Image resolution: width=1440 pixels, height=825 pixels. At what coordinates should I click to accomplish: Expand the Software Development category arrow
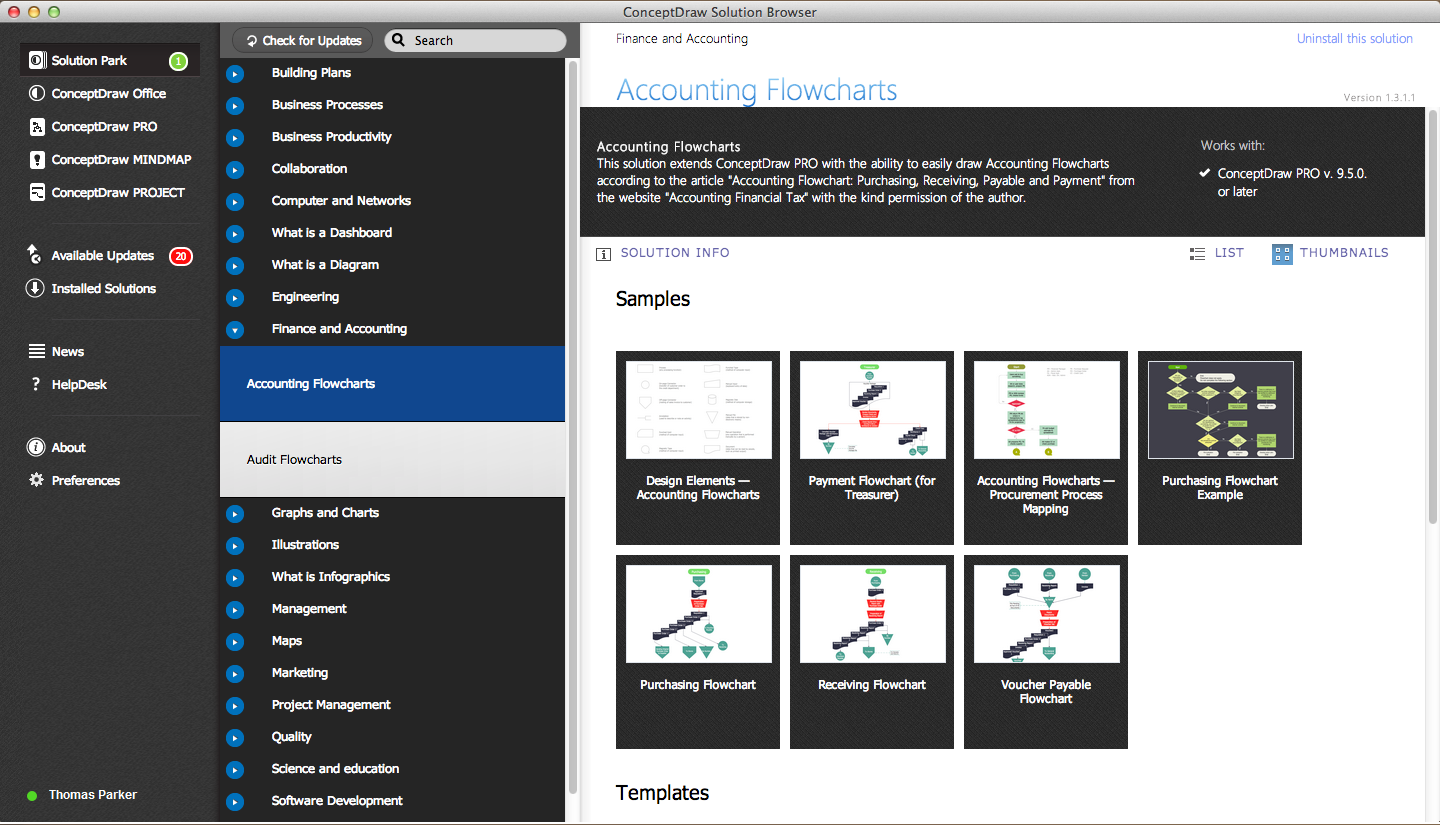tap(235, 802)
